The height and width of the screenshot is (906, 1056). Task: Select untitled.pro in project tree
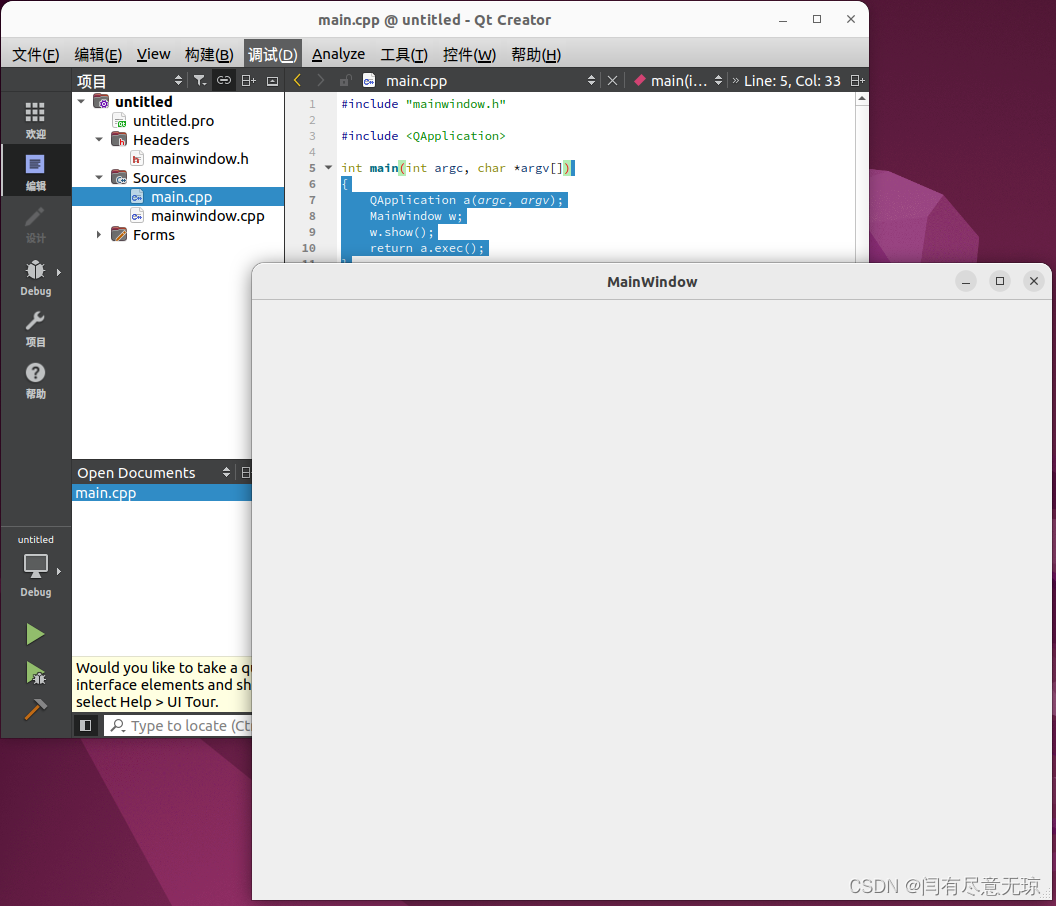click(173, 121)
